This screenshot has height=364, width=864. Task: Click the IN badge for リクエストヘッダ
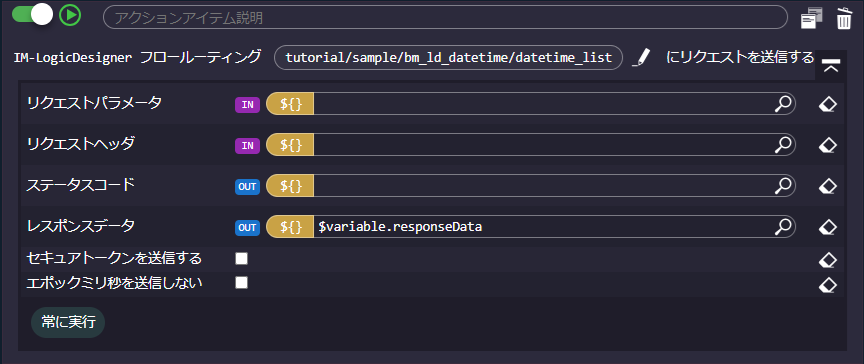click(x=247, y=145)
